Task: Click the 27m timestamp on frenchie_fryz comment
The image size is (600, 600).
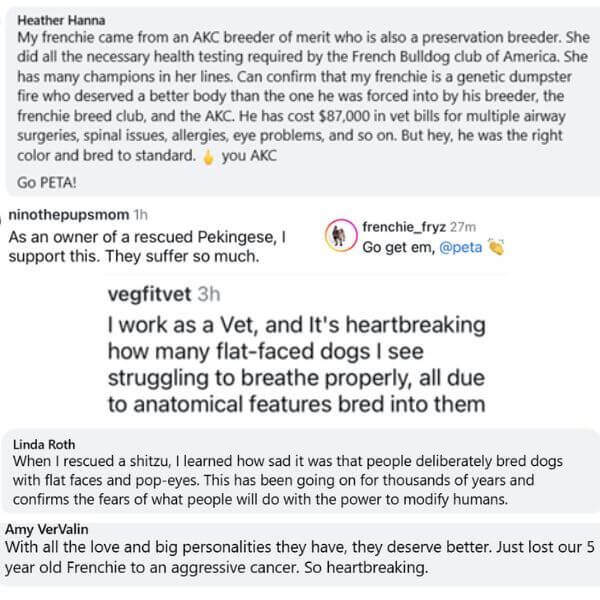Action: coord(463,227)
